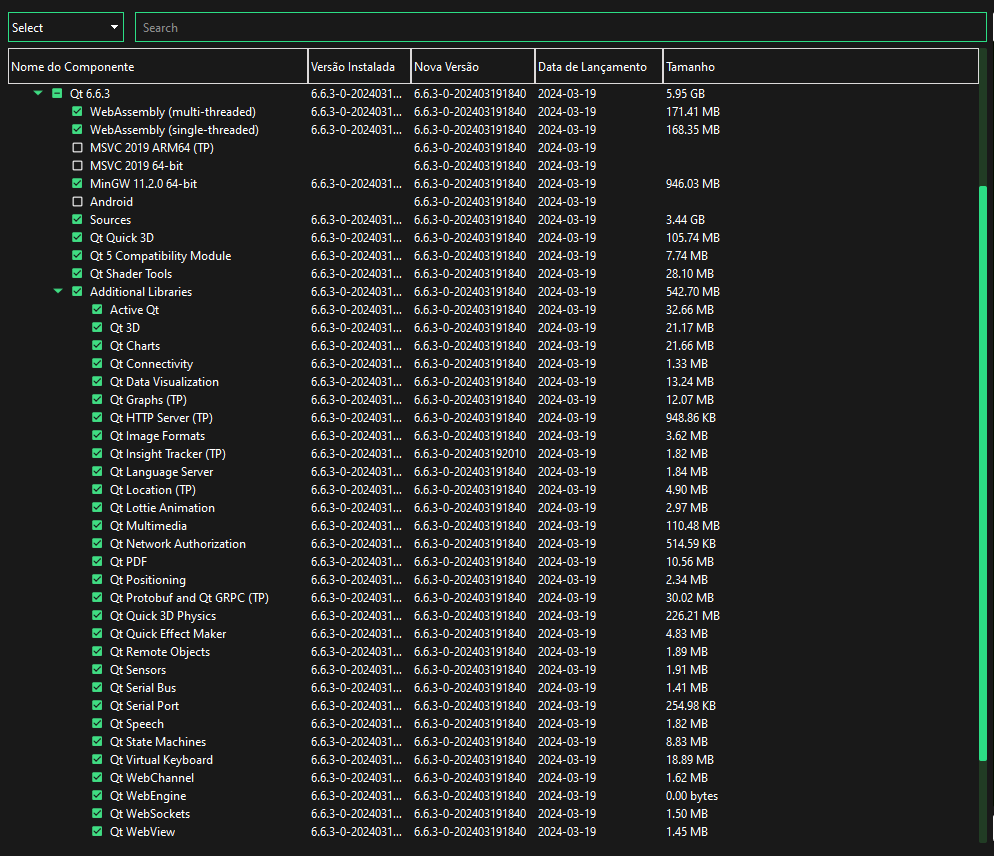
Task: Focus the Search input field
Action: [561, 27]
